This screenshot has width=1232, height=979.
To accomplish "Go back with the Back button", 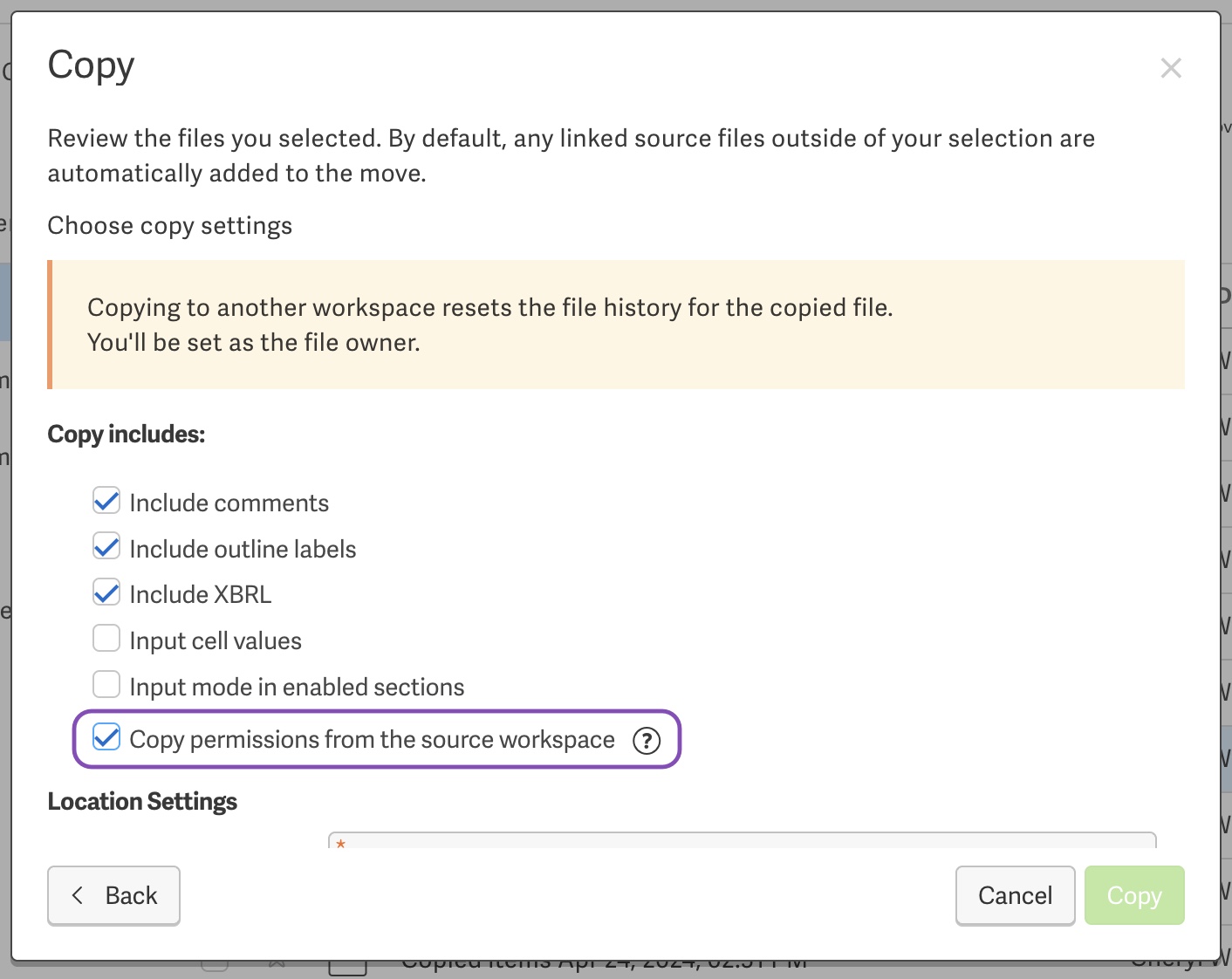I will pyautogui.click(x=113, y=895).
